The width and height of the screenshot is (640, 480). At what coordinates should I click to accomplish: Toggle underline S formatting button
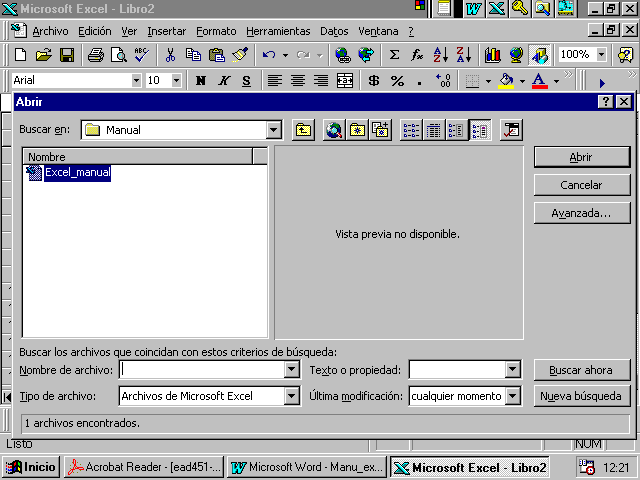tap(246, 80)
